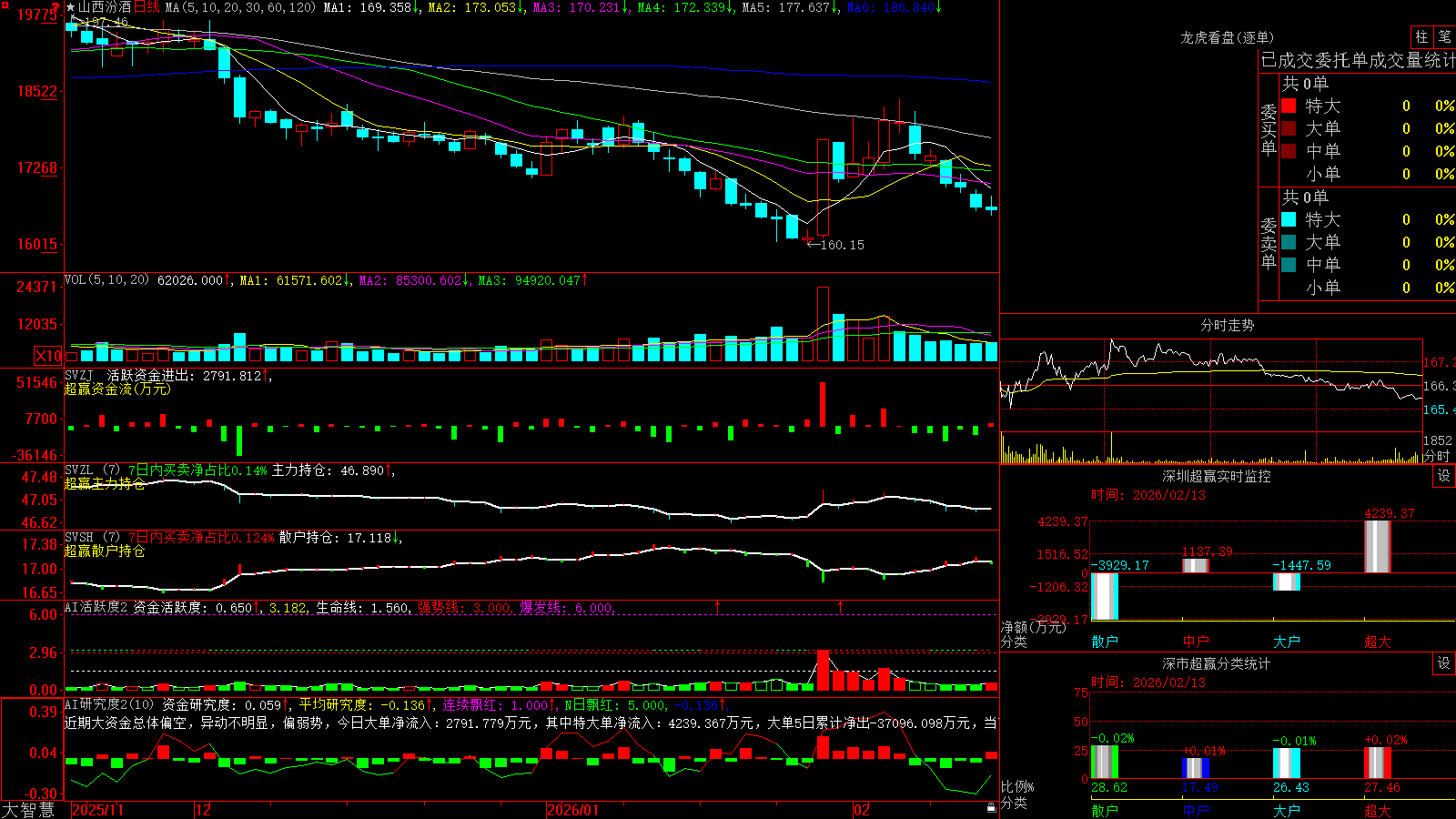
Task: Click dark red 大单 buy-order swatch
Action: (1289, 128)
